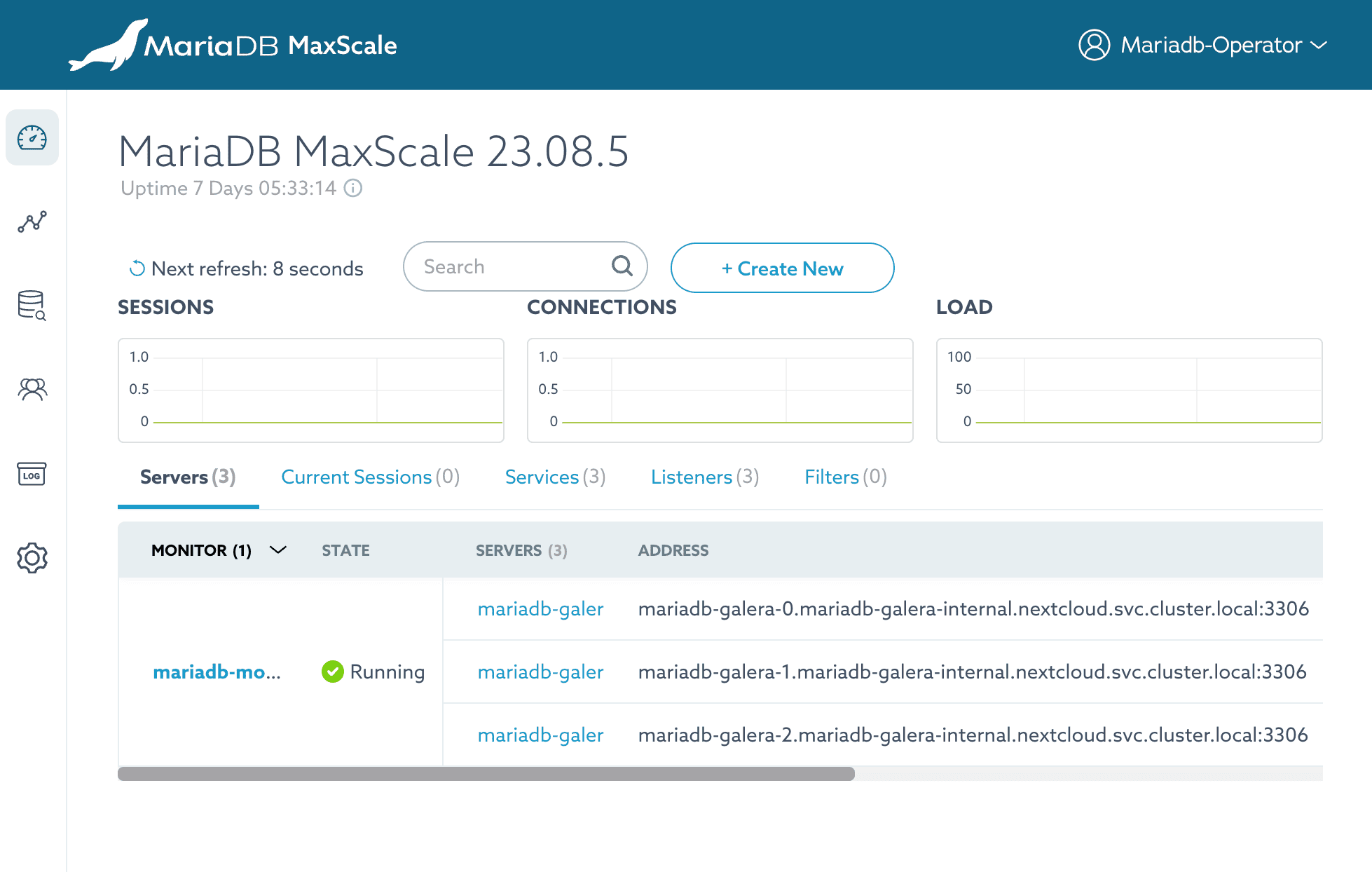Switch to the Services (3) tab
This screenshot has width=1372, height=872.
[556, 477]
